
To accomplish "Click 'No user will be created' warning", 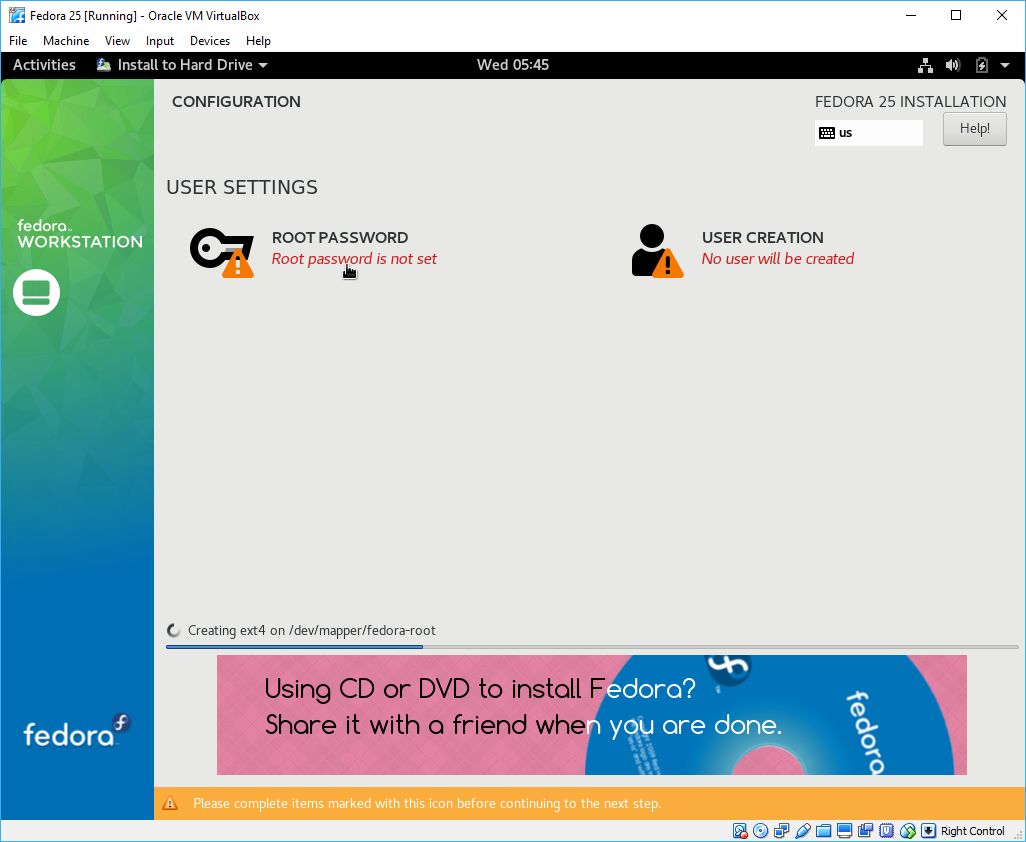I will tap(777, 259).
